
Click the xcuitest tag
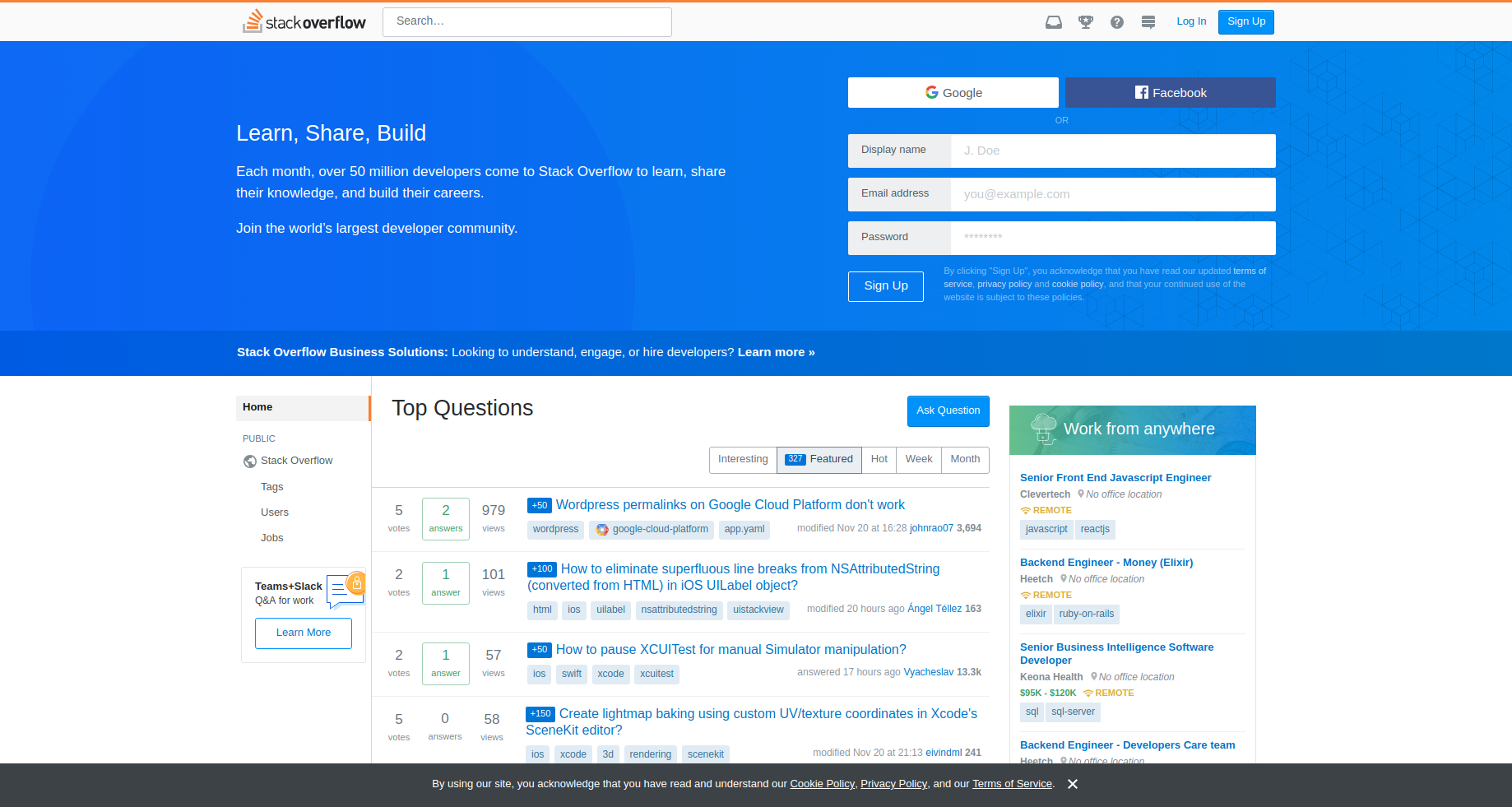coord(656,675)
